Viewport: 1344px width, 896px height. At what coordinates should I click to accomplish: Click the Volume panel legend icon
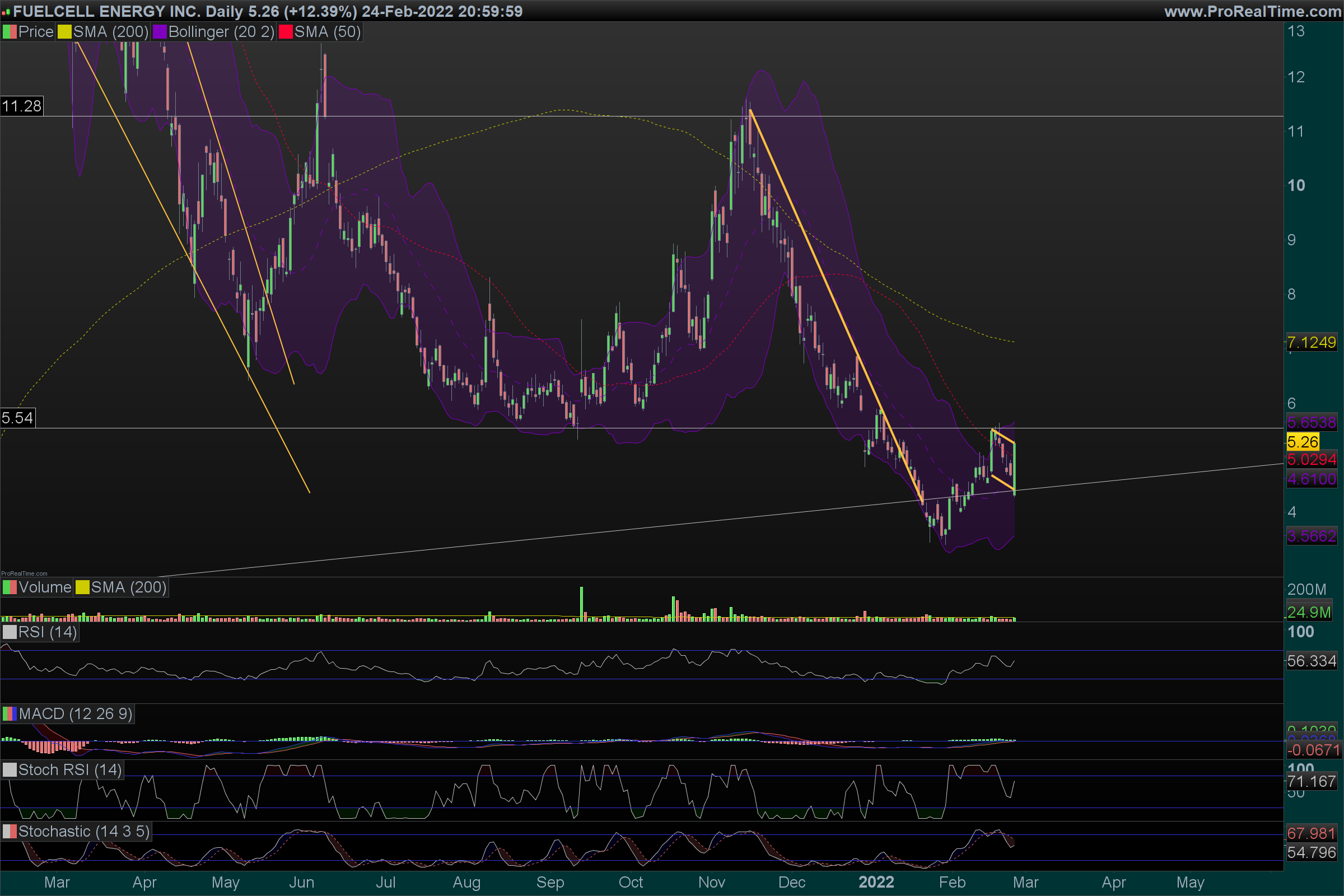(x=9, y=587)
